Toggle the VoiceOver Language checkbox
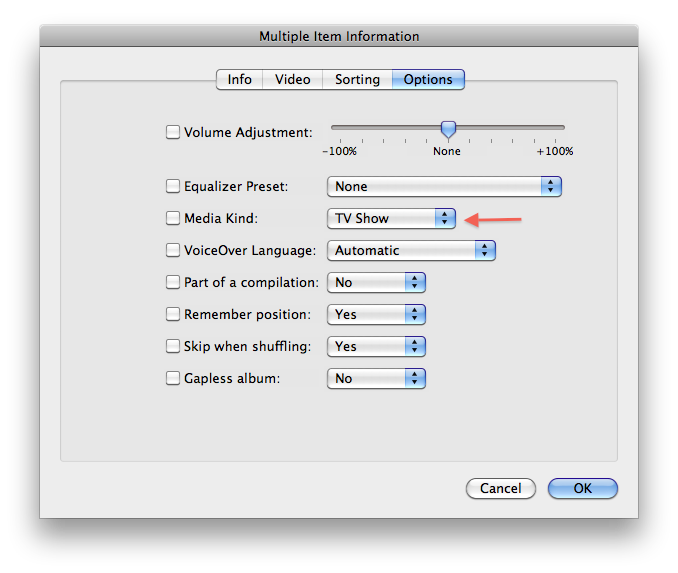This screenshot has width=678, height=573. (x=173, y=250)
